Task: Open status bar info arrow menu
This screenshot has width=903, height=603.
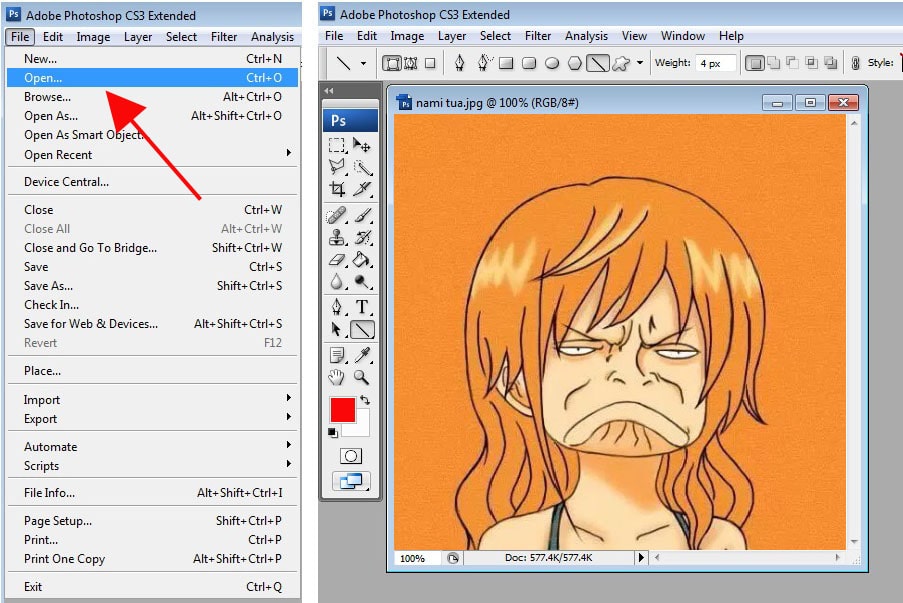Action: pyautogui.click(x=641, y=558)
